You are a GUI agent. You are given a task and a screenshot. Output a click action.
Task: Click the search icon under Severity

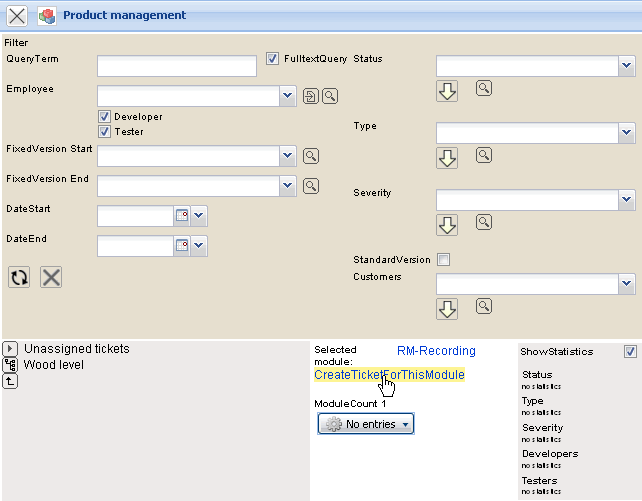tap(484, 222)
